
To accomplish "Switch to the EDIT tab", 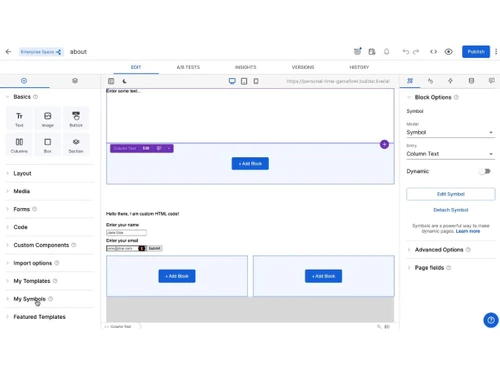I will [x=136, y=67].
